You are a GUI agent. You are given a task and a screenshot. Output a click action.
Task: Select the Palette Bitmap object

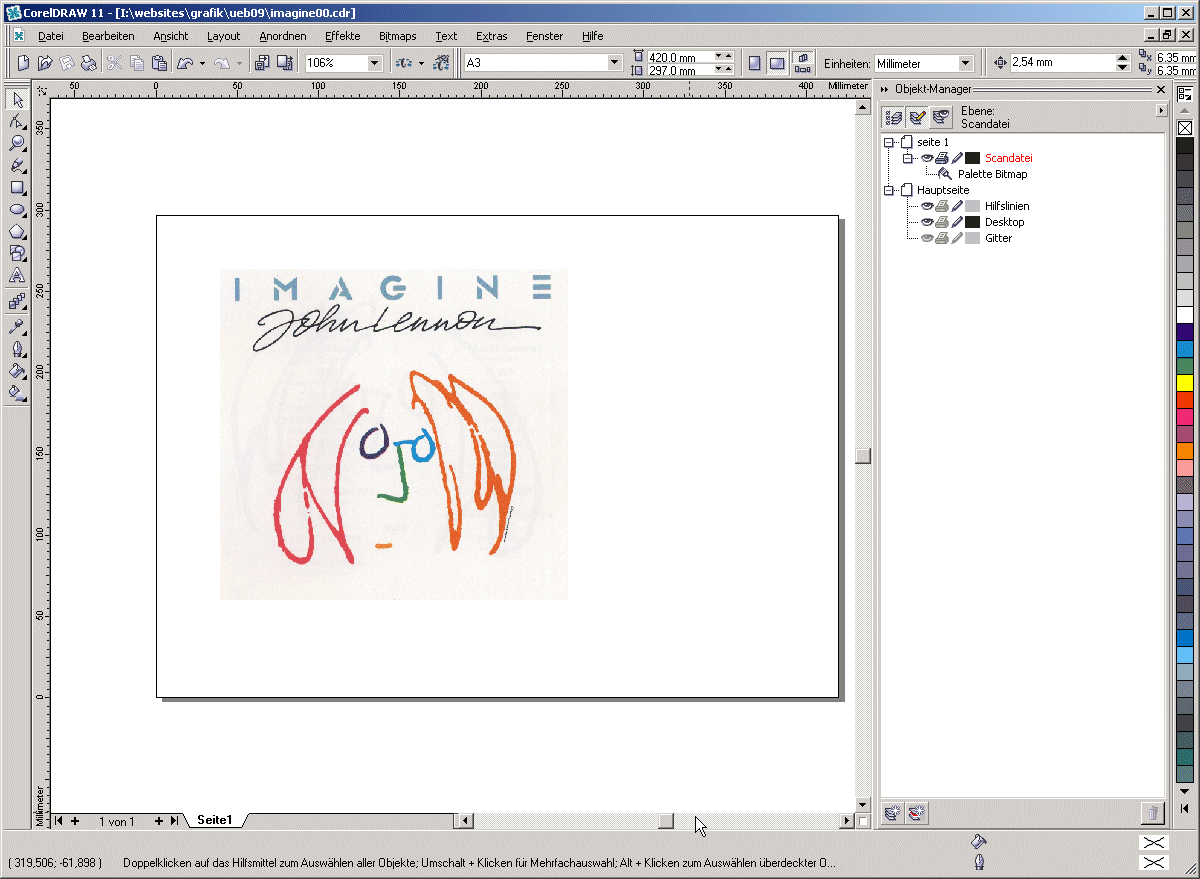click(x=992, y=174)
